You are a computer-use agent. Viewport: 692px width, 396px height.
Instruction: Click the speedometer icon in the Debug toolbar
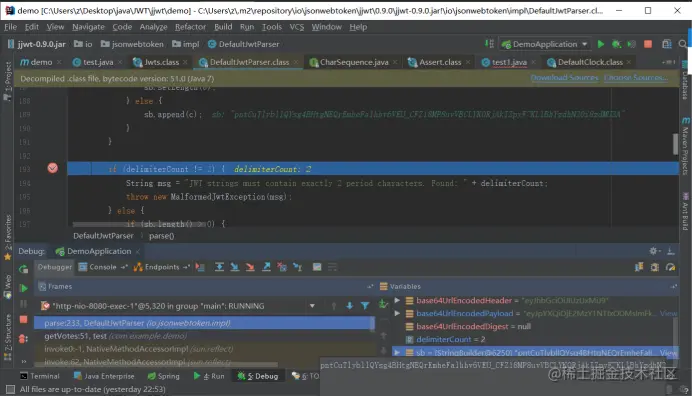670,267
